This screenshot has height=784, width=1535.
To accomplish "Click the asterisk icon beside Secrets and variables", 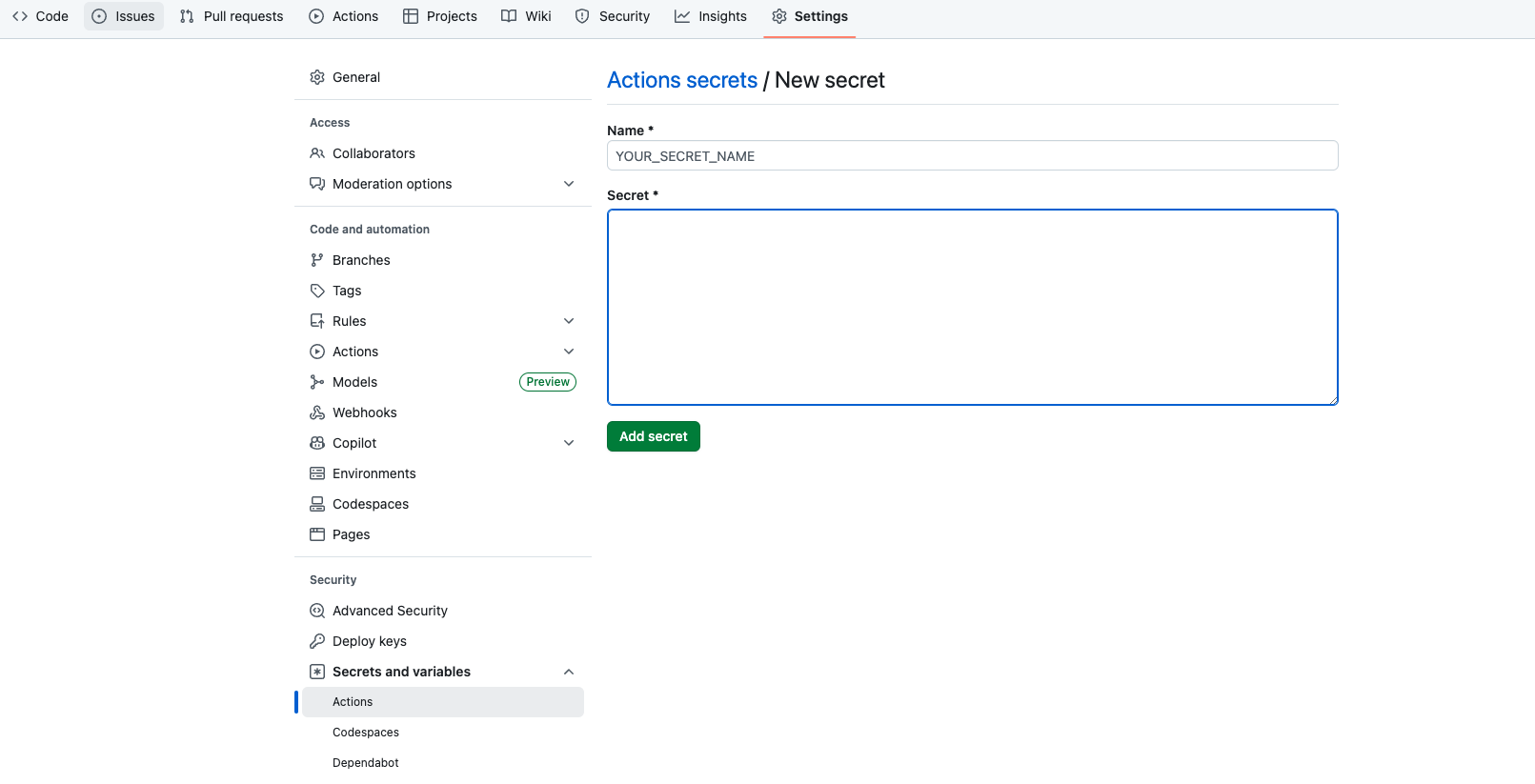I will click(x=317, y=672).
